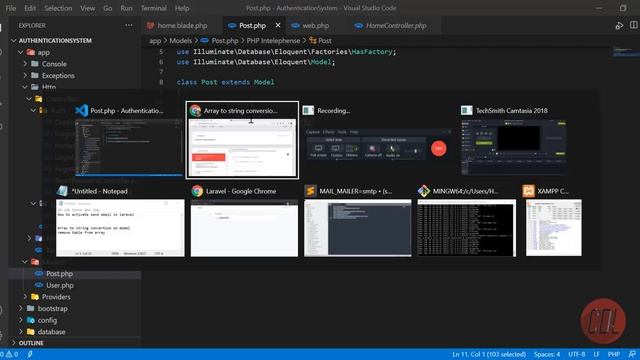Open the Edit menu
This screenshot has width=640, height=360.
click(30, 8)
